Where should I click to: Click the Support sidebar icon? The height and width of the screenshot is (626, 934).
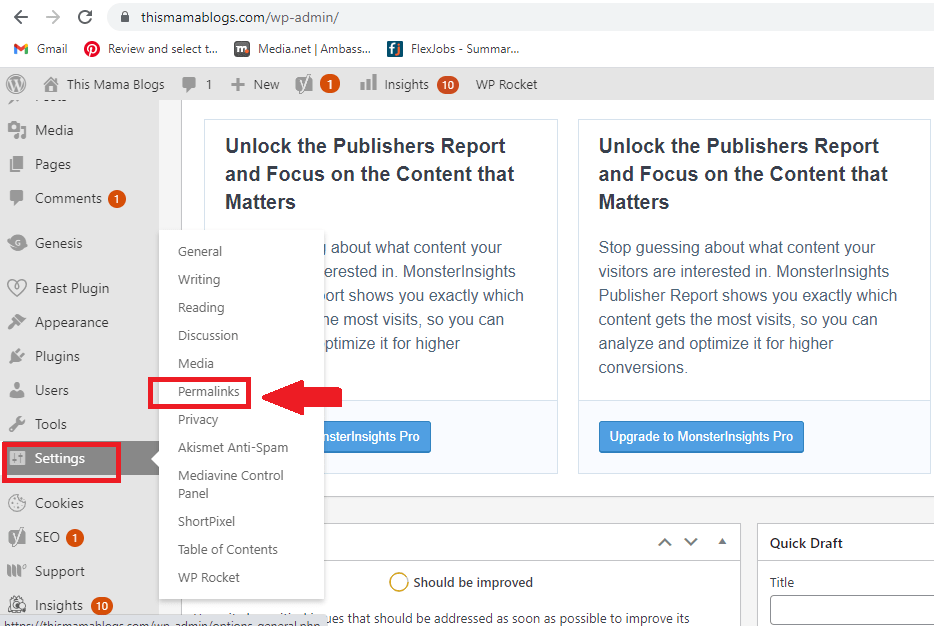[x=16, y=571]
